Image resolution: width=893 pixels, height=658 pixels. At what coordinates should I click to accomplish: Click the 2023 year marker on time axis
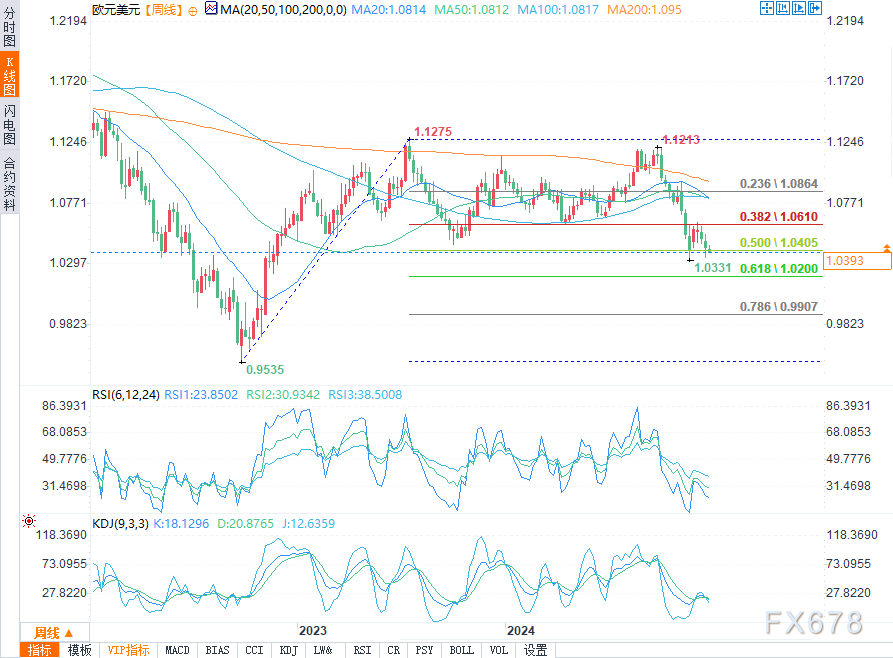click(x=313, y=631)
